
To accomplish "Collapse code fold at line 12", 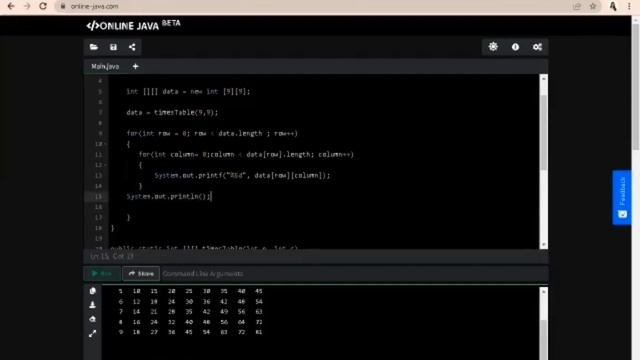I will [x=105, y=165].
